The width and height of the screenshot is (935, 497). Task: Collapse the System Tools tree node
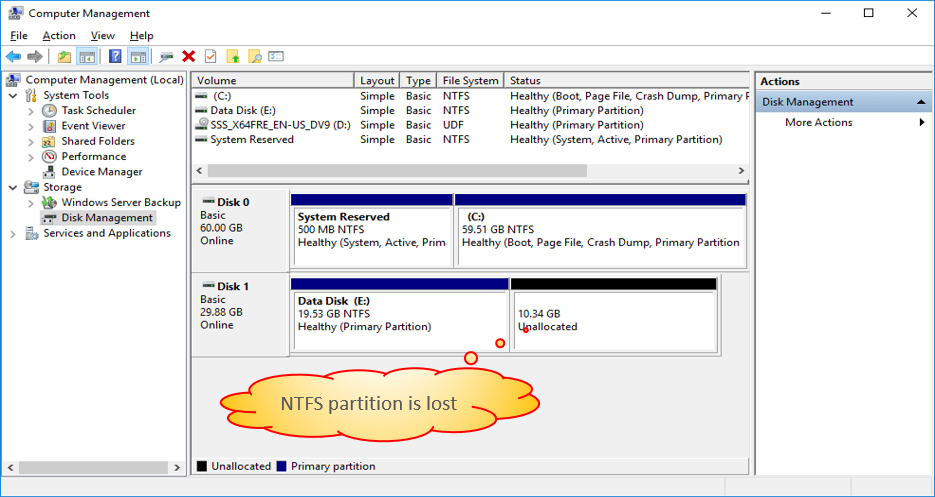point(13,95)
